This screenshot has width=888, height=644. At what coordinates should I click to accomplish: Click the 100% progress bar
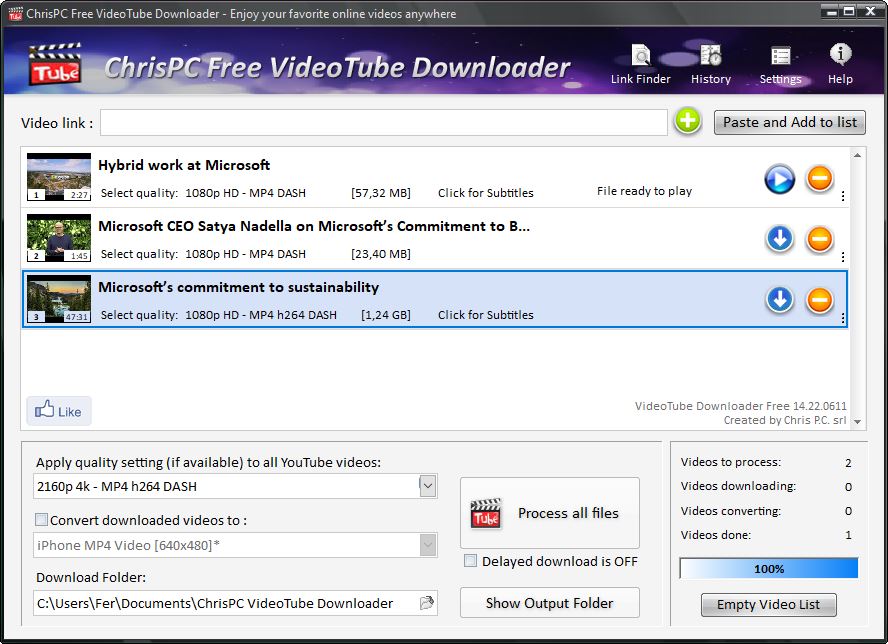point(769,569)
